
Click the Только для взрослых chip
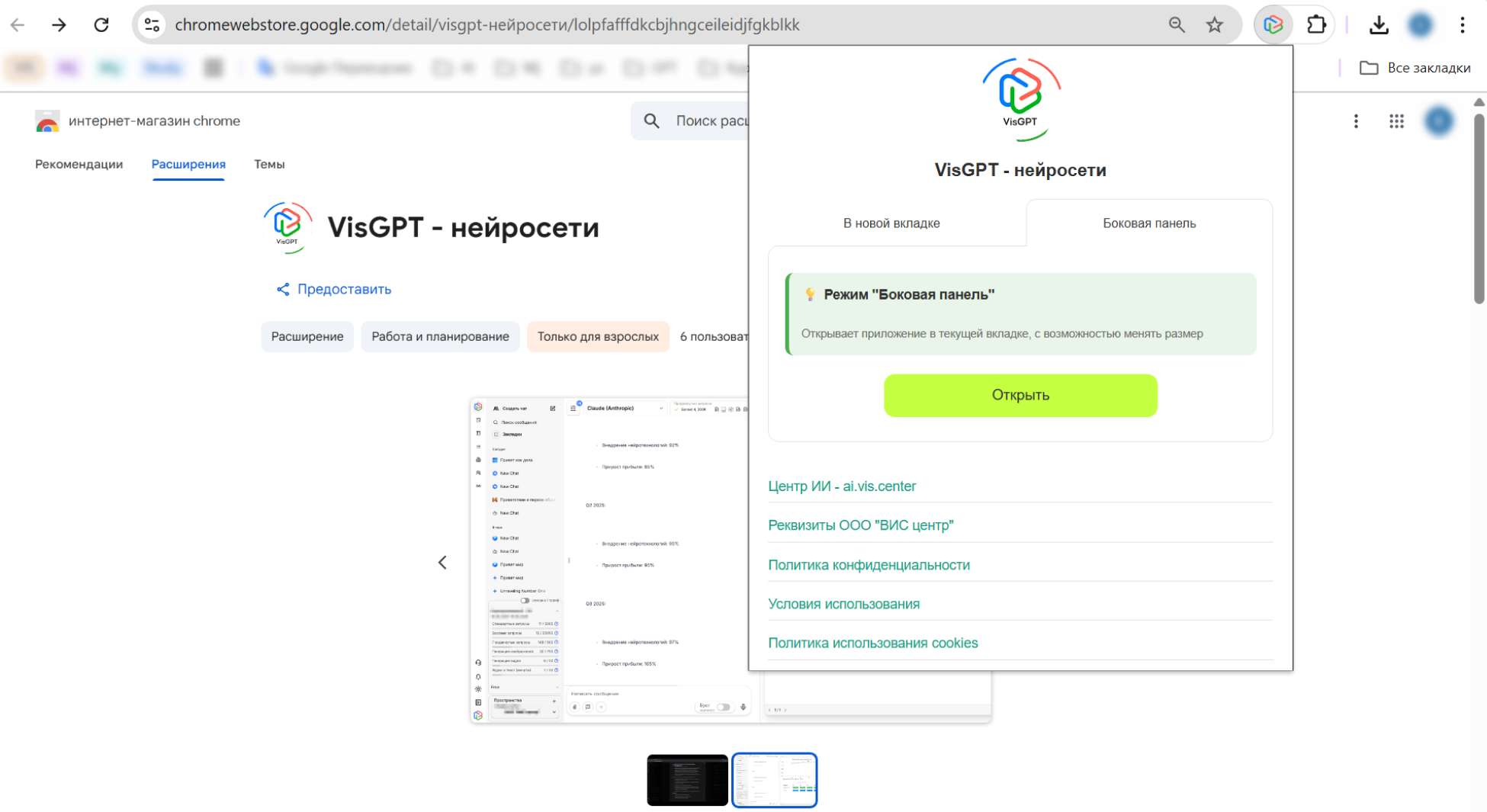coord(598,336)
